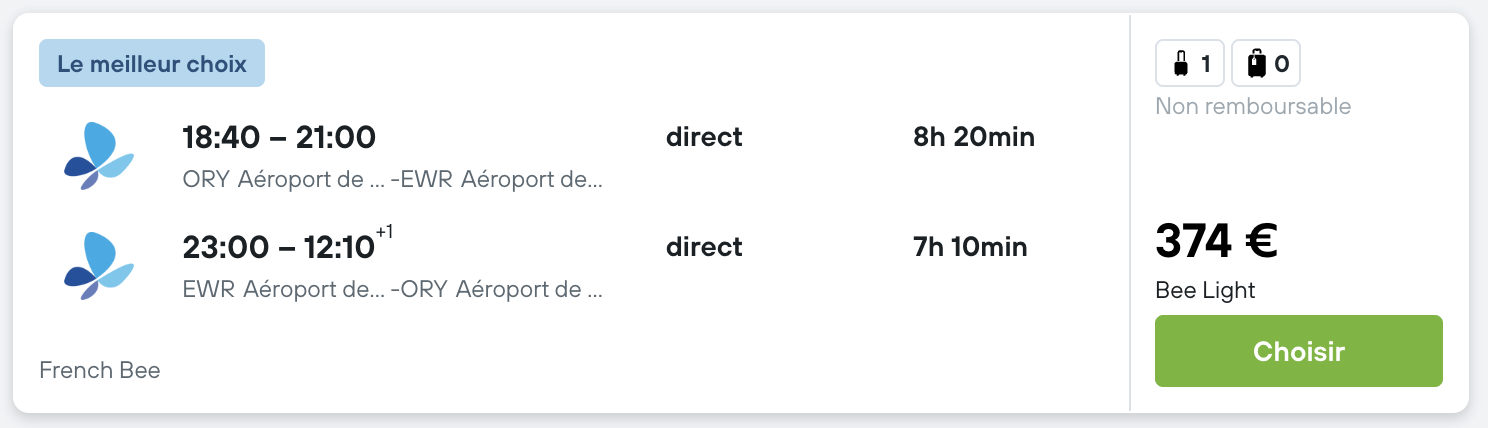1488x428 pixels.
Task: Click the return 'direct' flight label
Action: pyautogui.click(x=704, y=247)
